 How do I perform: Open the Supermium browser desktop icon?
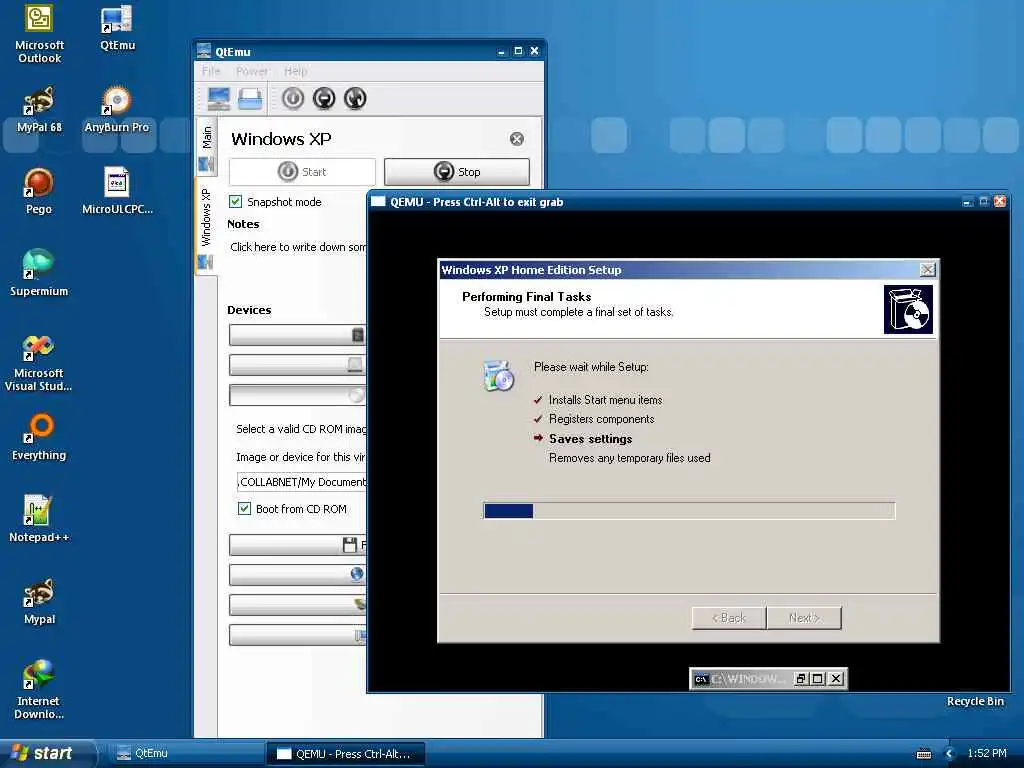tap(39, 273)
